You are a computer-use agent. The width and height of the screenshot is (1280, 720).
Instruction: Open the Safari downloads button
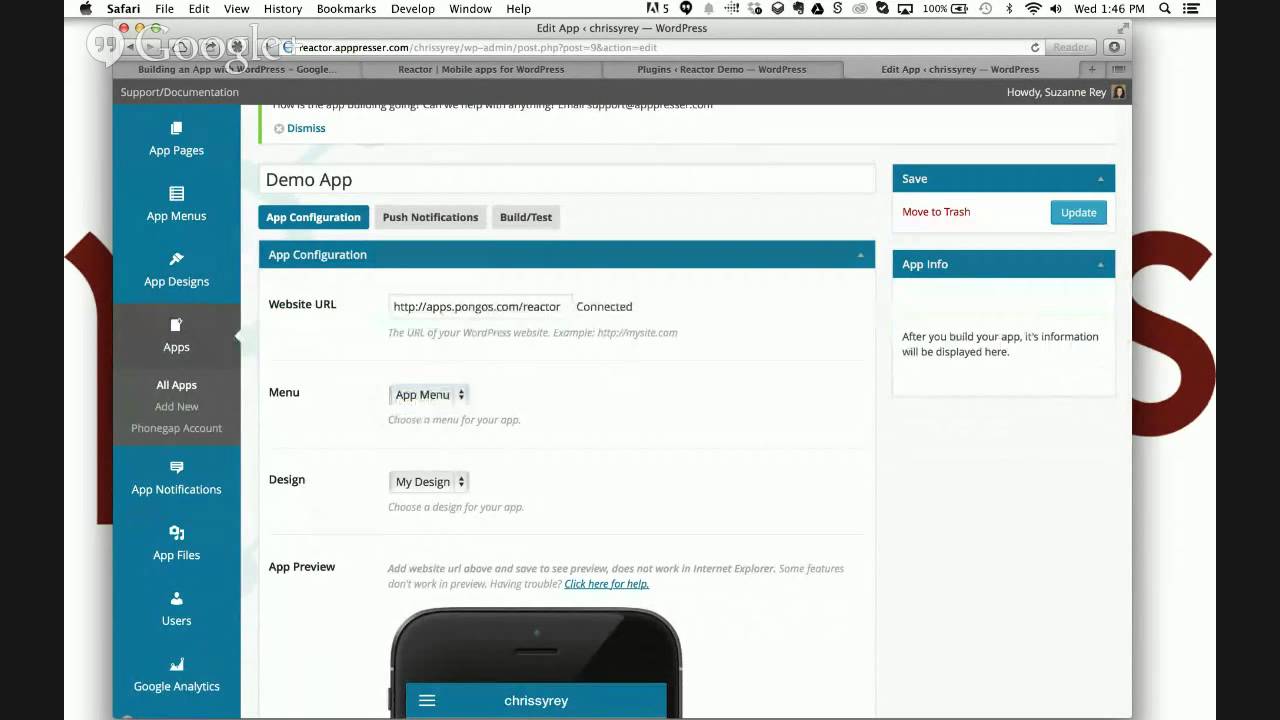click(1115, 47)
